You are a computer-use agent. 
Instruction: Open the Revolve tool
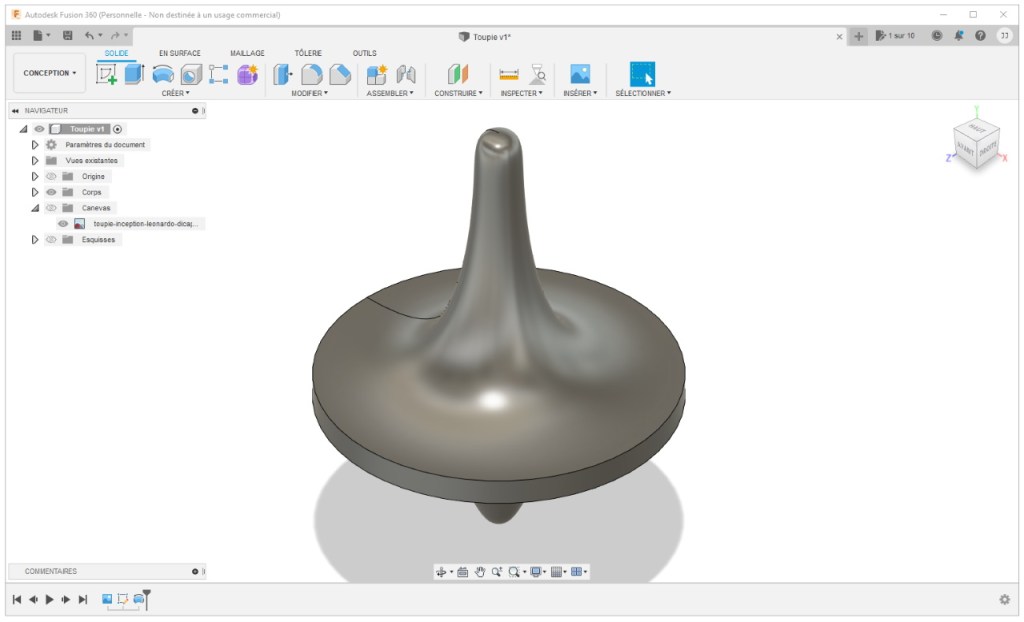coord(164,75)
